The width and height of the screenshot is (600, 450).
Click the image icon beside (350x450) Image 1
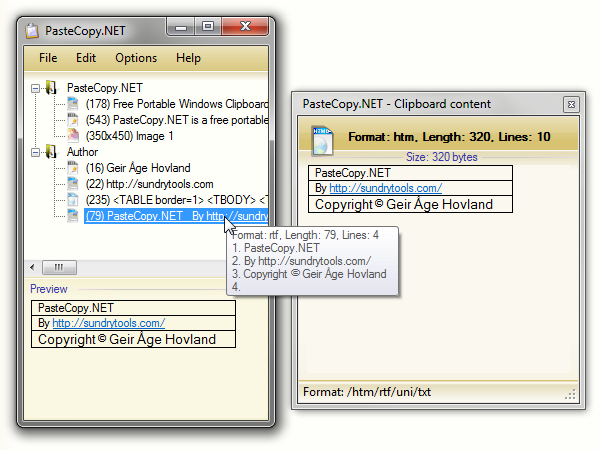click(73, 135)
